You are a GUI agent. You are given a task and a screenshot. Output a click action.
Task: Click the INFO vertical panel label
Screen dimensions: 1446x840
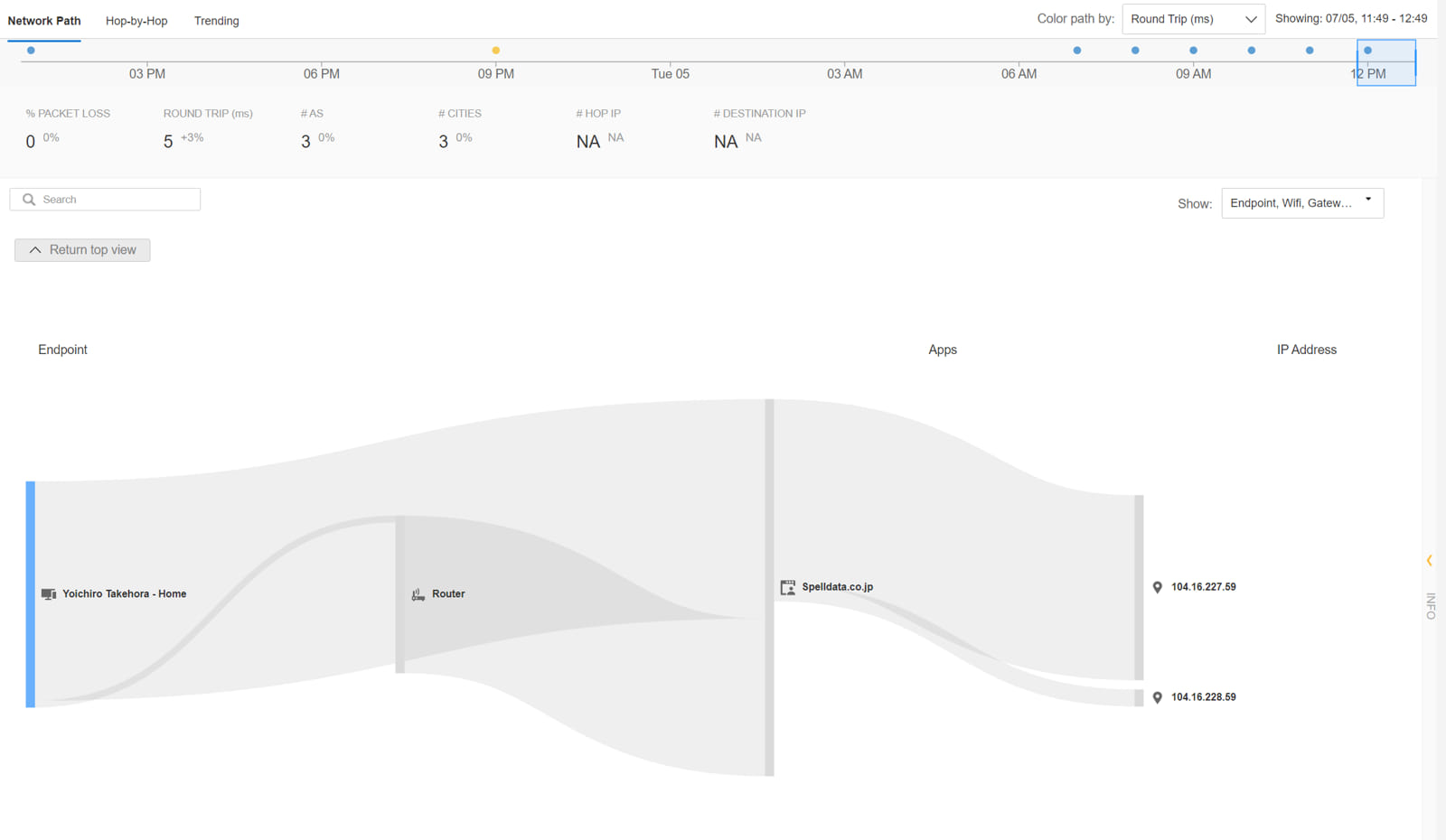coord(1431,606)
